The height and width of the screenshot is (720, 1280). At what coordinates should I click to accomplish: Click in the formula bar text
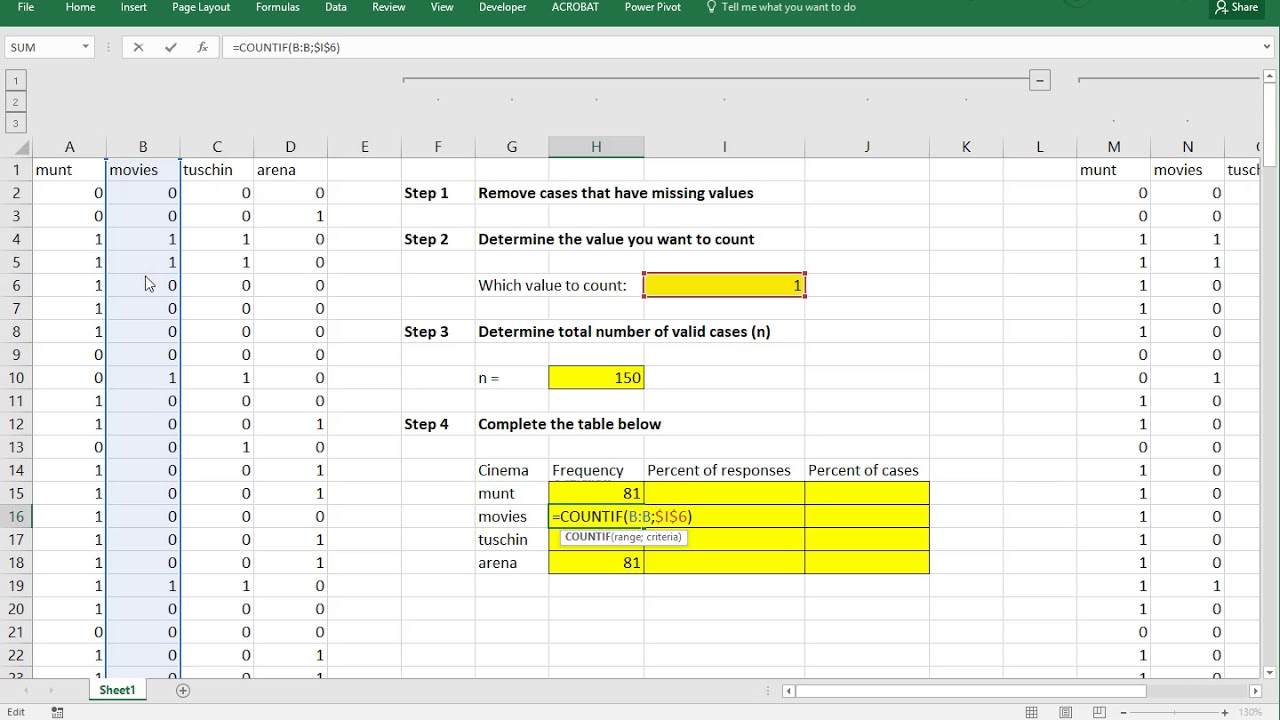click(286, 47)
